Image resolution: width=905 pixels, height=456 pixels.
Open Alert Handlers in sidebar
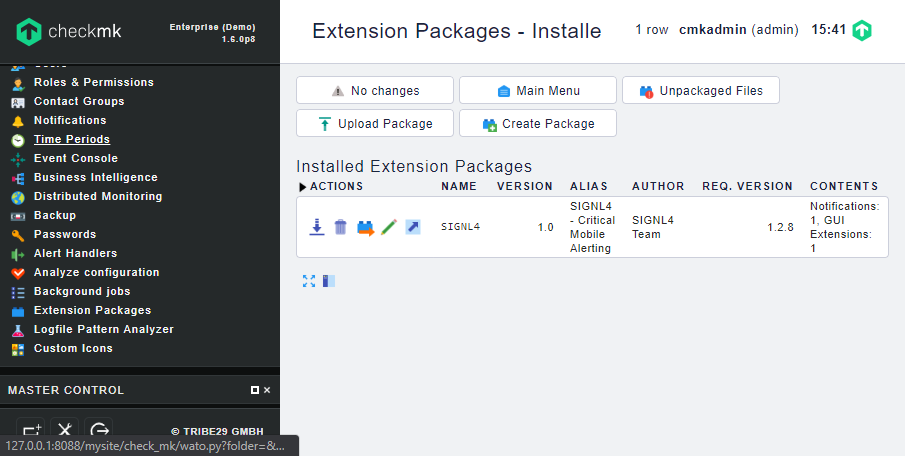tap(75, 253)
